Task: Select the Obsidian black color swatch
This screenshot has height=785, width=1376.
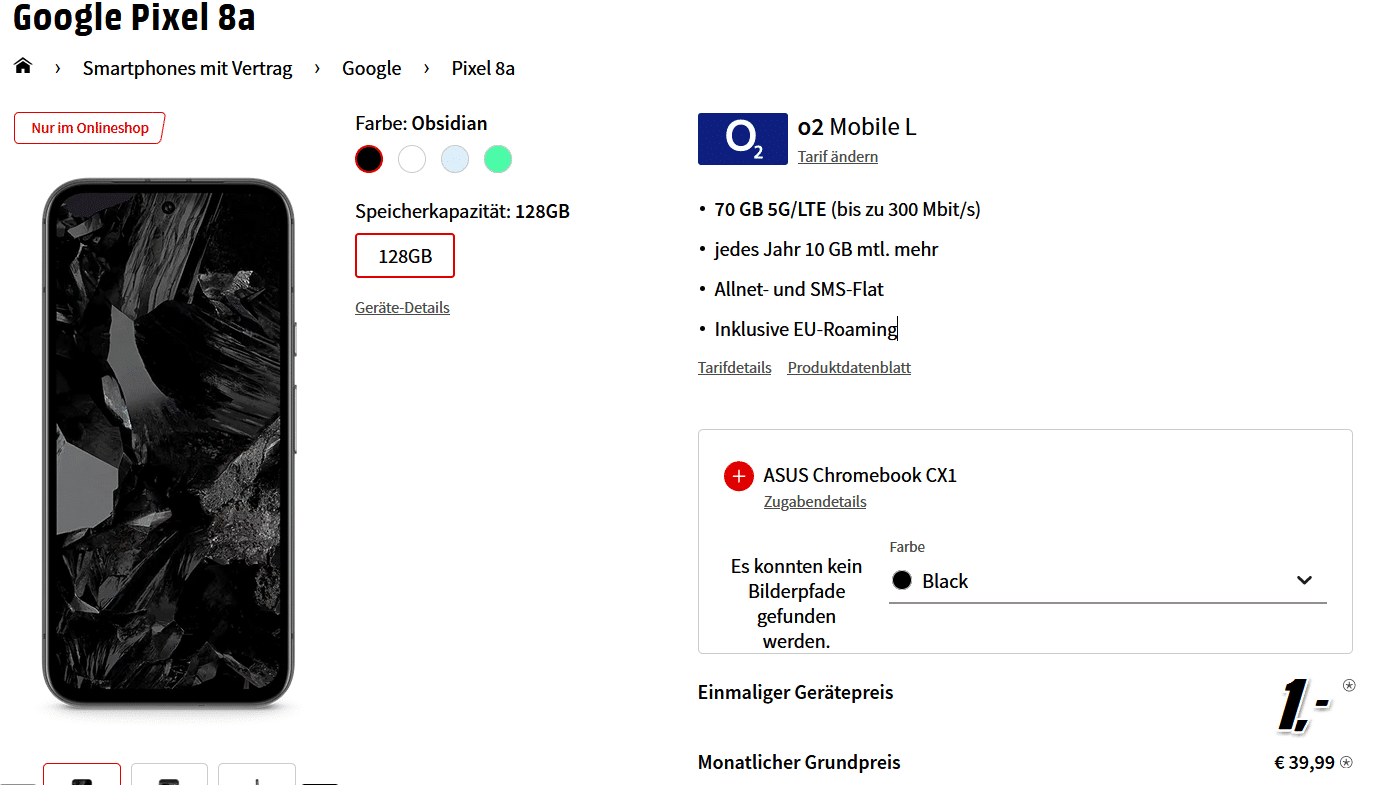Action: coord(369,159)
